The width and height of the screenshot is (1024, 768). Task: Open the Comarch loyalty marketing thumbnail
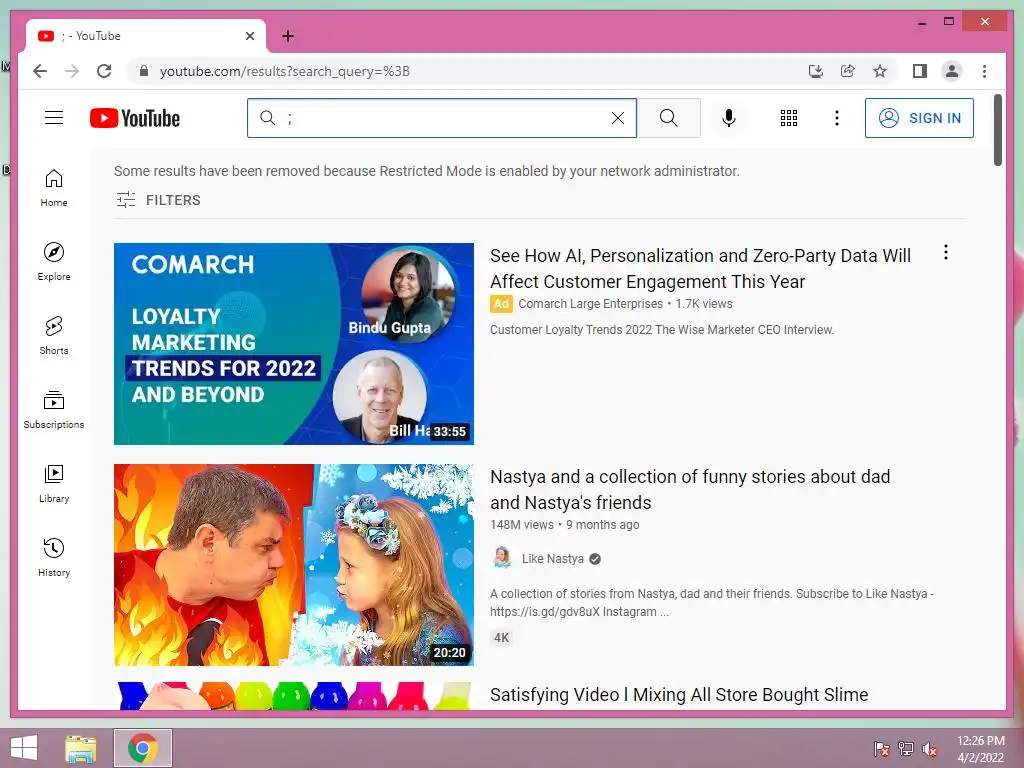(x=294, y=344)
